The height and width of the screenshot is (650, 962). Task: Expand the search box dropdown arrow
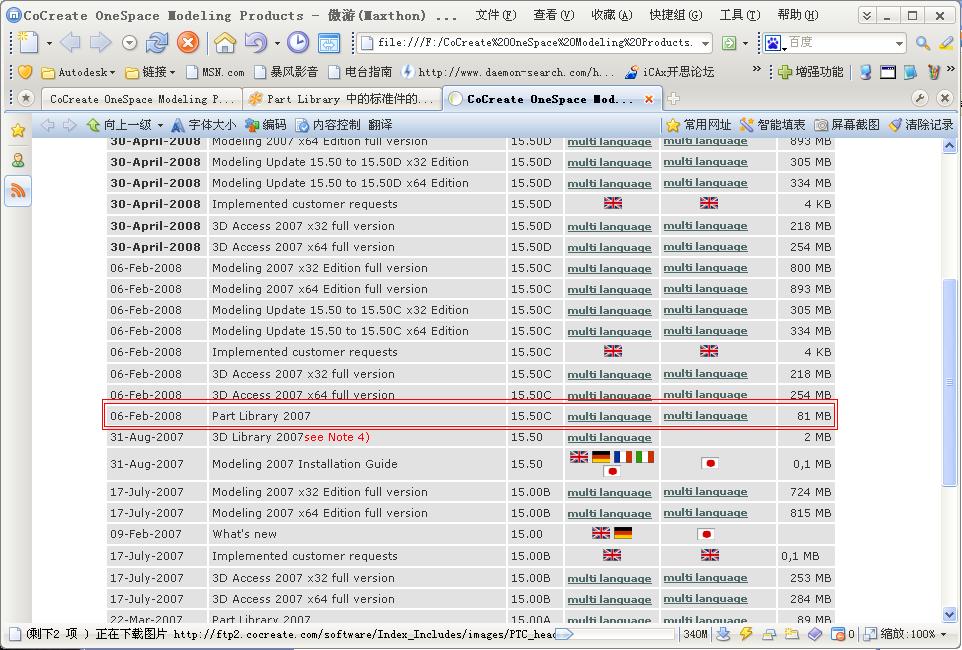point(899,43)
